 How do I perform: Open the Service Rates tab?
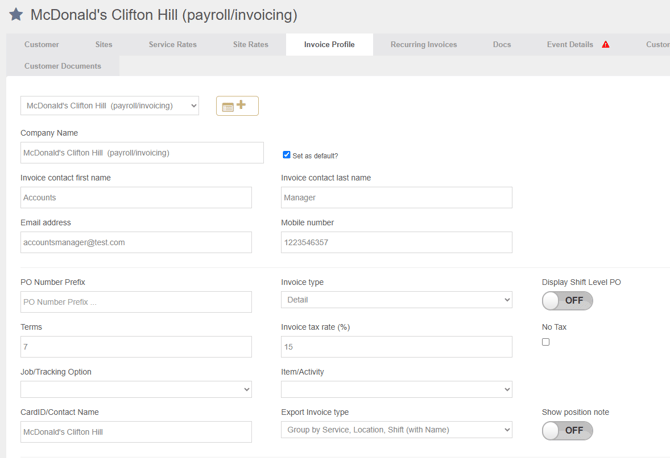pyautogui.click(x=173, y=44)
